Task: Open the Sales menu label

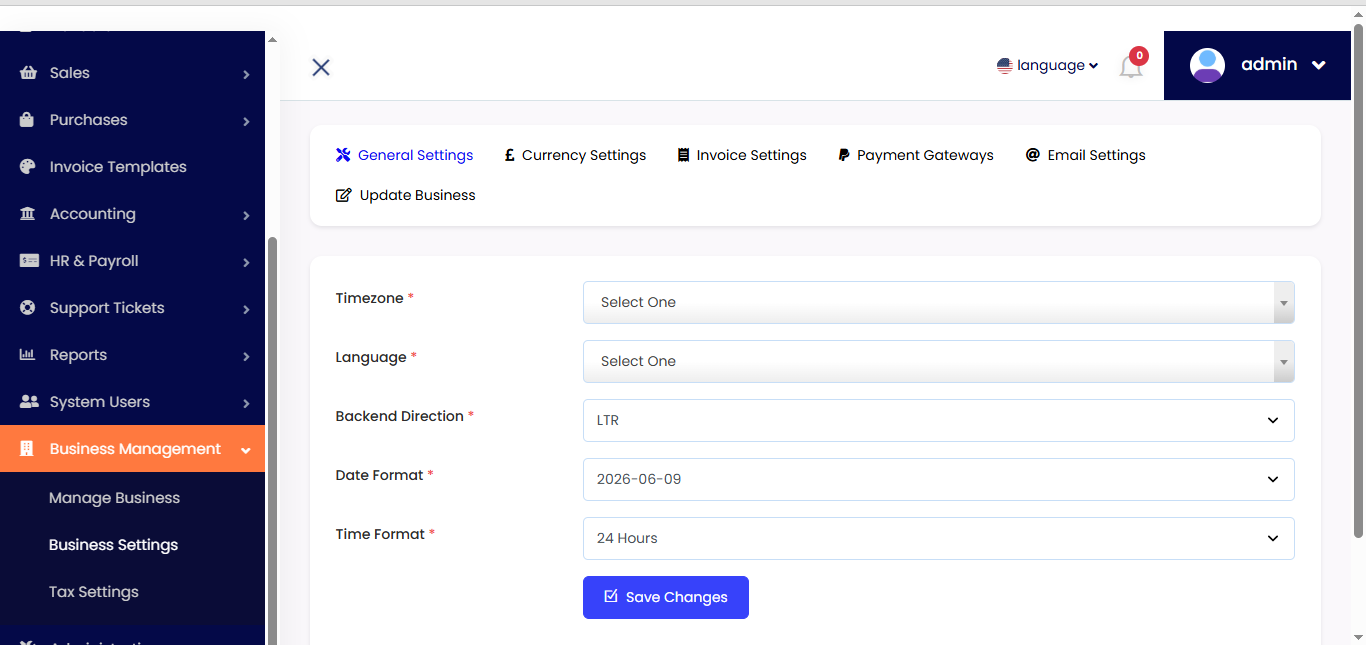Action: point(70,73)
